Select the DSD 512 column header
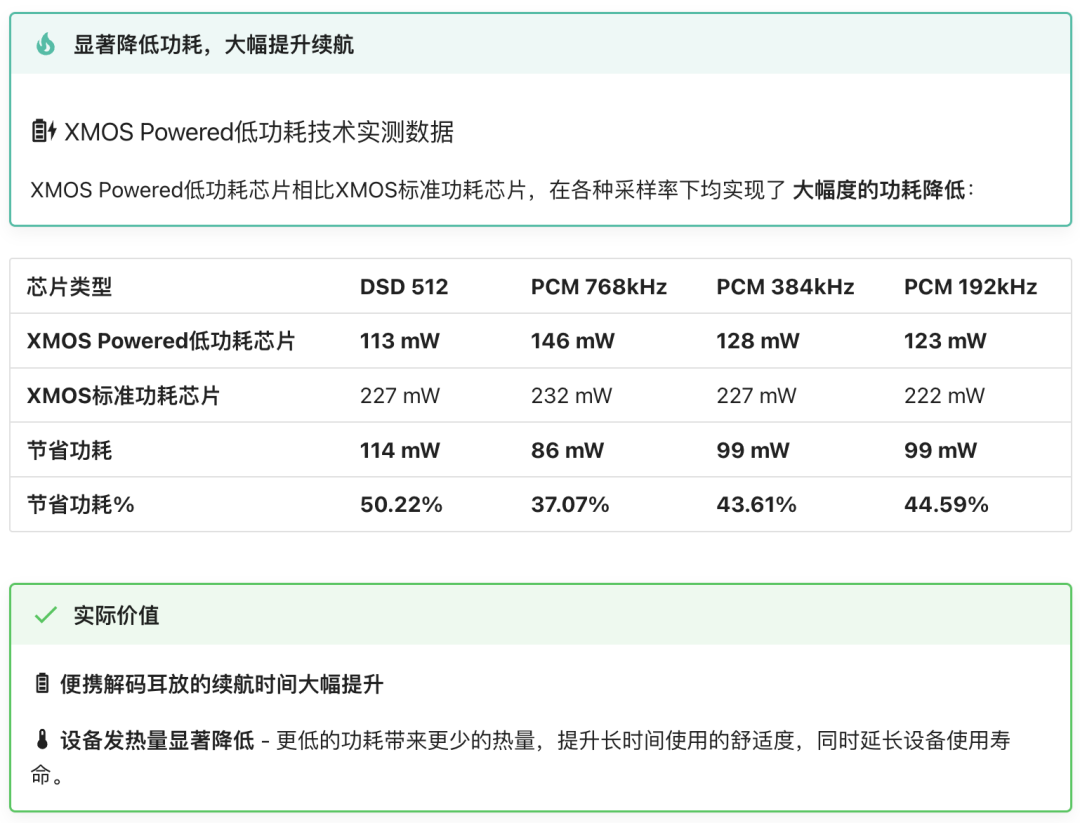Image resolution: width=1080 pixels, height=823 pixels. (404, 287)
